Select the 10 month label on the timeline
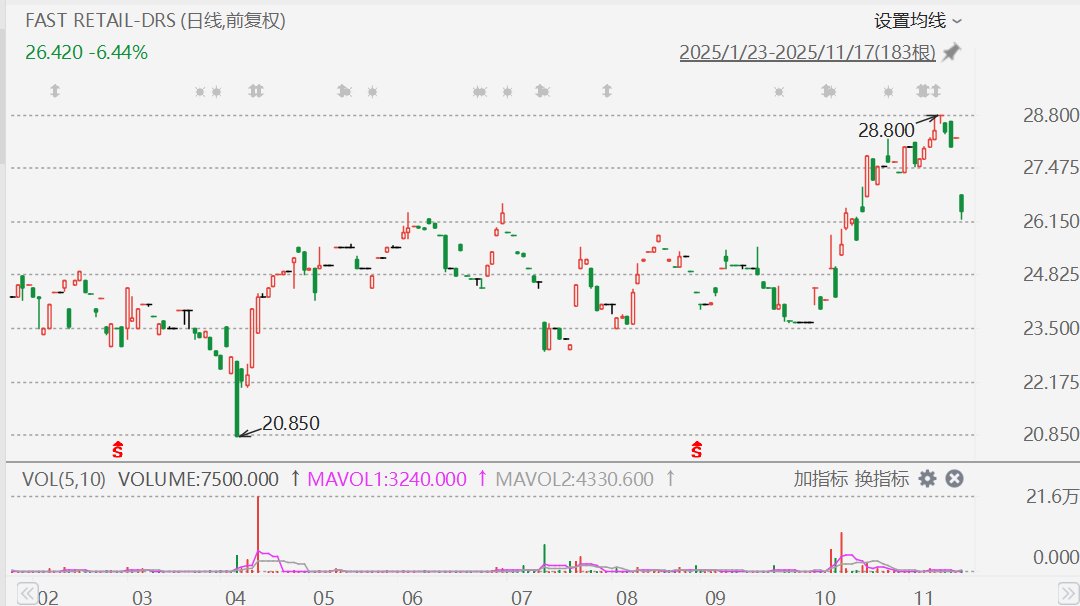 point(825,596)
